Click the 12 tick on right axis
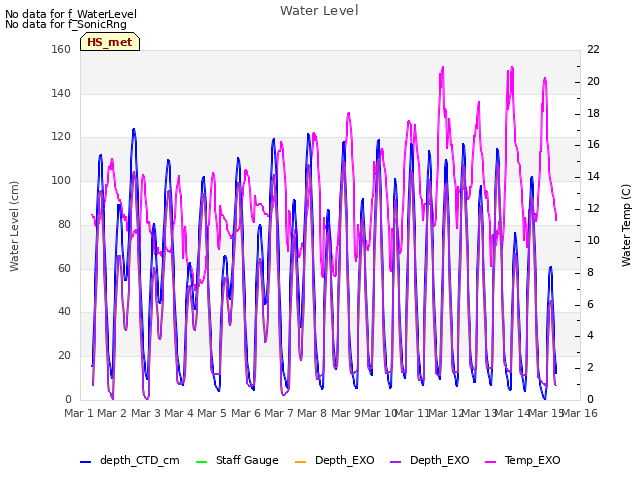Image resolution: width=640 pixels, height=480 pixels. point(593,209)
